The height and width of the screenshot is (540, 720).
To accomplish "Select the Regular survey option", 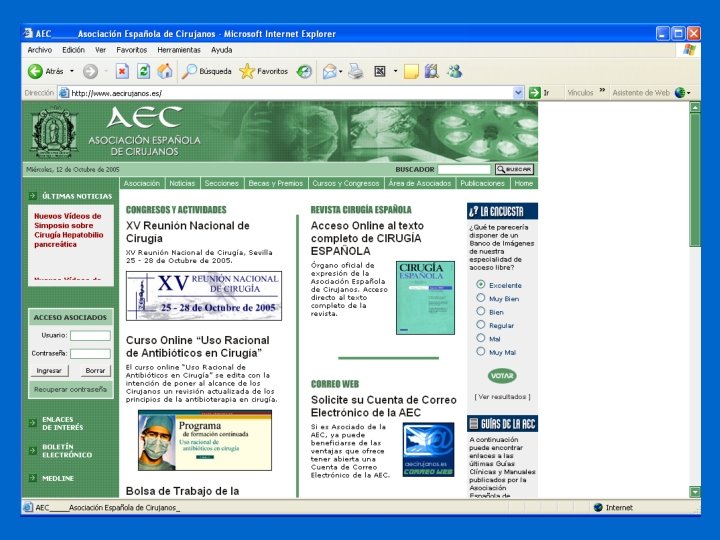I will pos(481,325).
